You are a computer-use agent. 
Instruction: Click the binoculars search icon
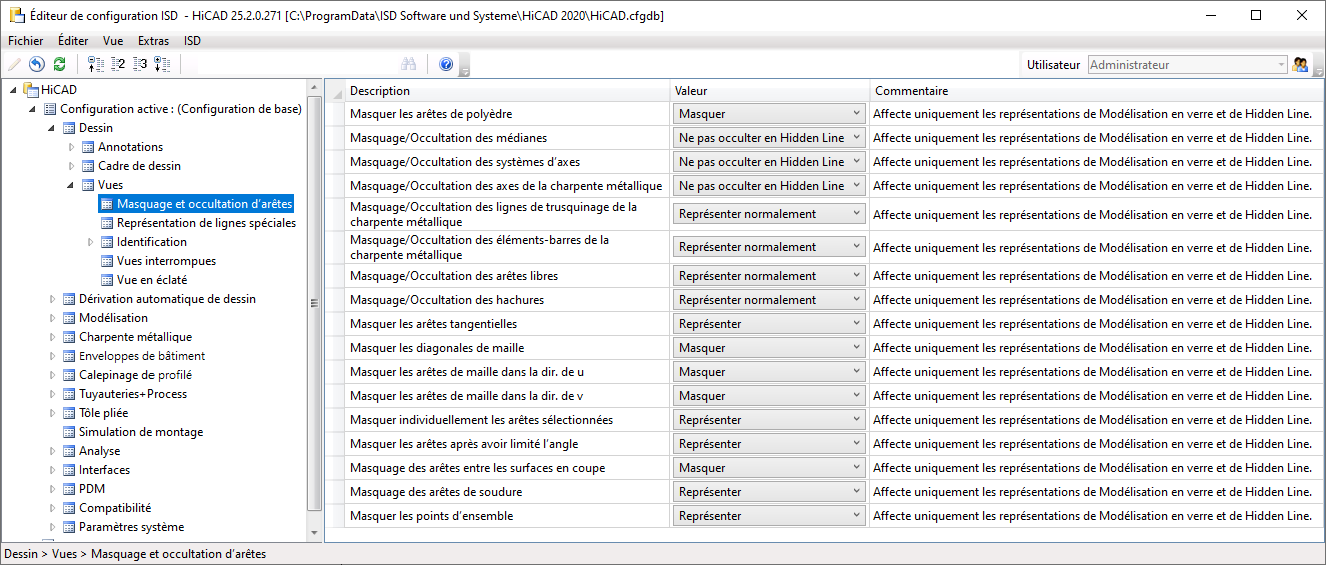(x=408, y=64)
